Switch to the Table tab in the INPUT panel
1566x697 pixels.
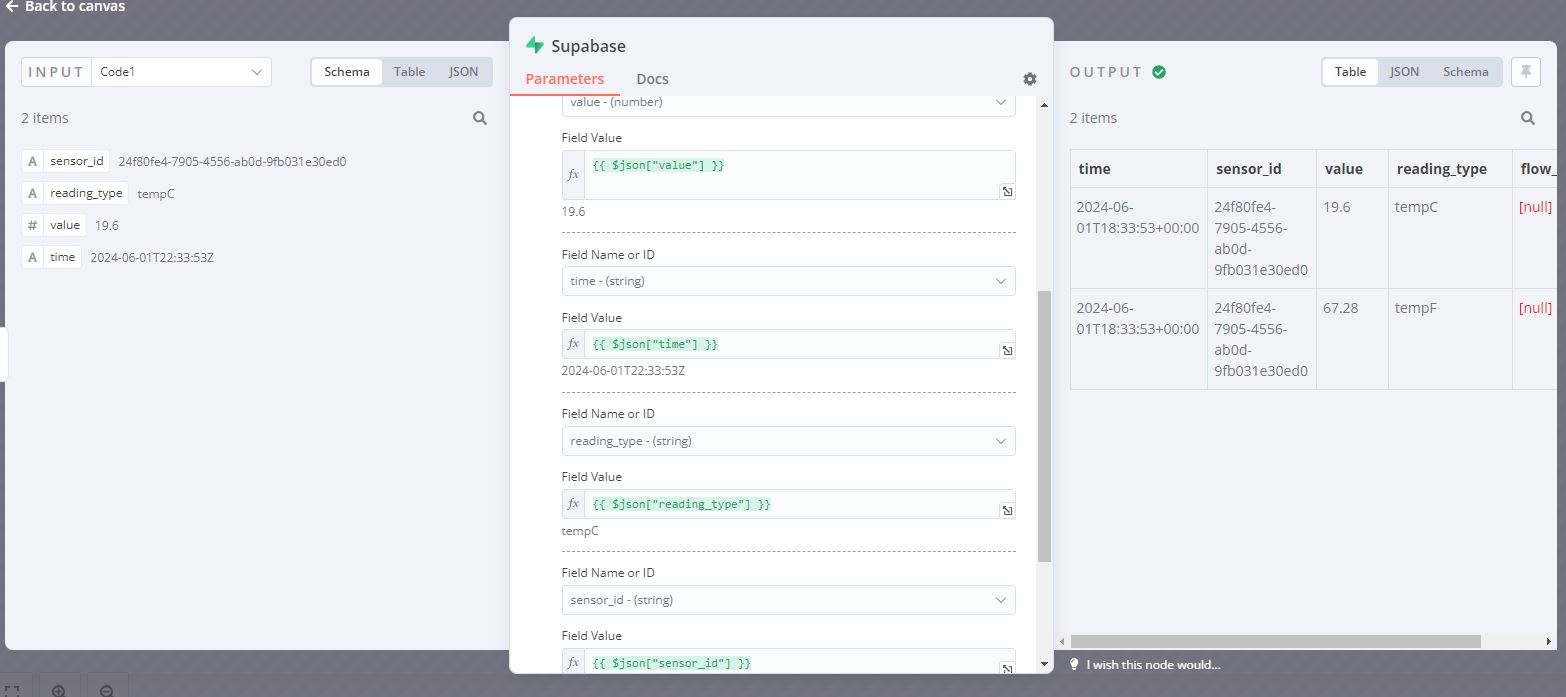coord(409,71)
